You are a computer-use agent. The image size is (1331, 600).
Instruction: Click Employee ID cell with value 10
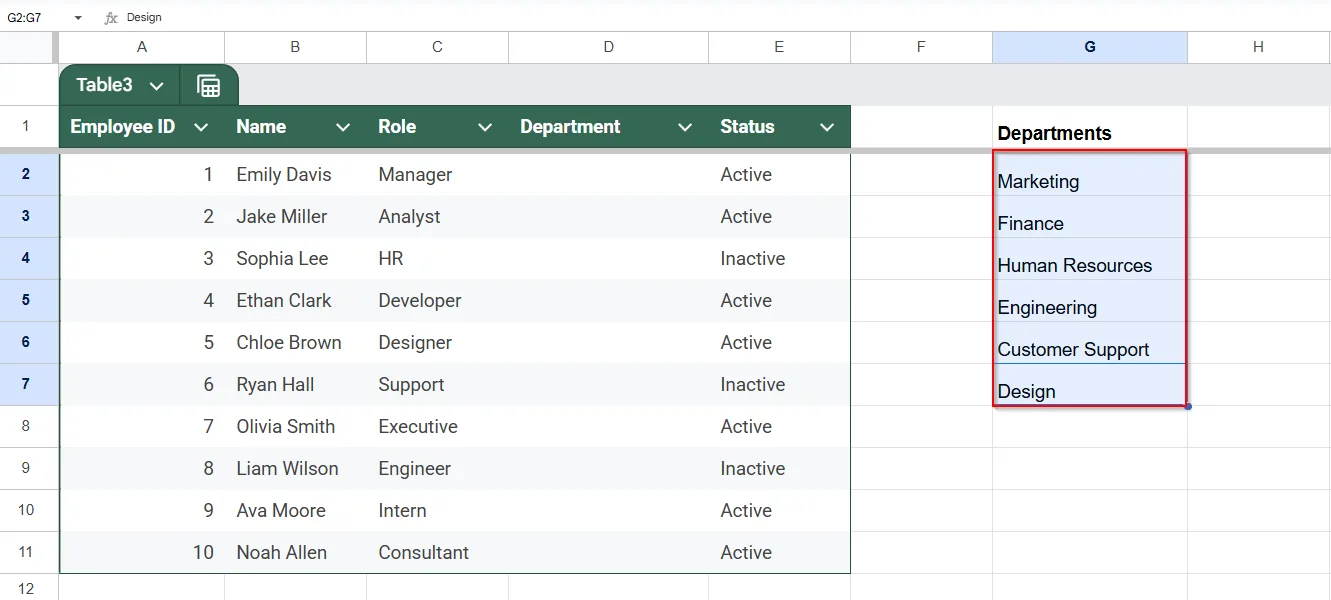pos(142,552)
